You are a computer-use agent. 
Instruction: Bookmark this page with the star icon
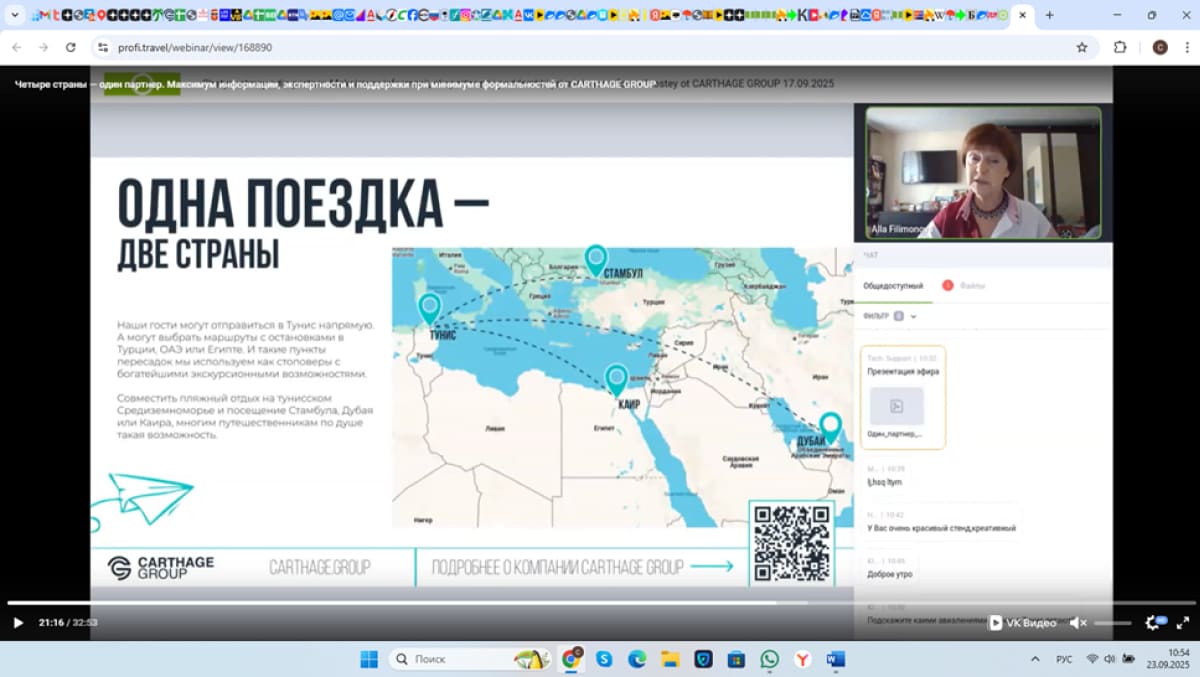[x=1082, y=47]
